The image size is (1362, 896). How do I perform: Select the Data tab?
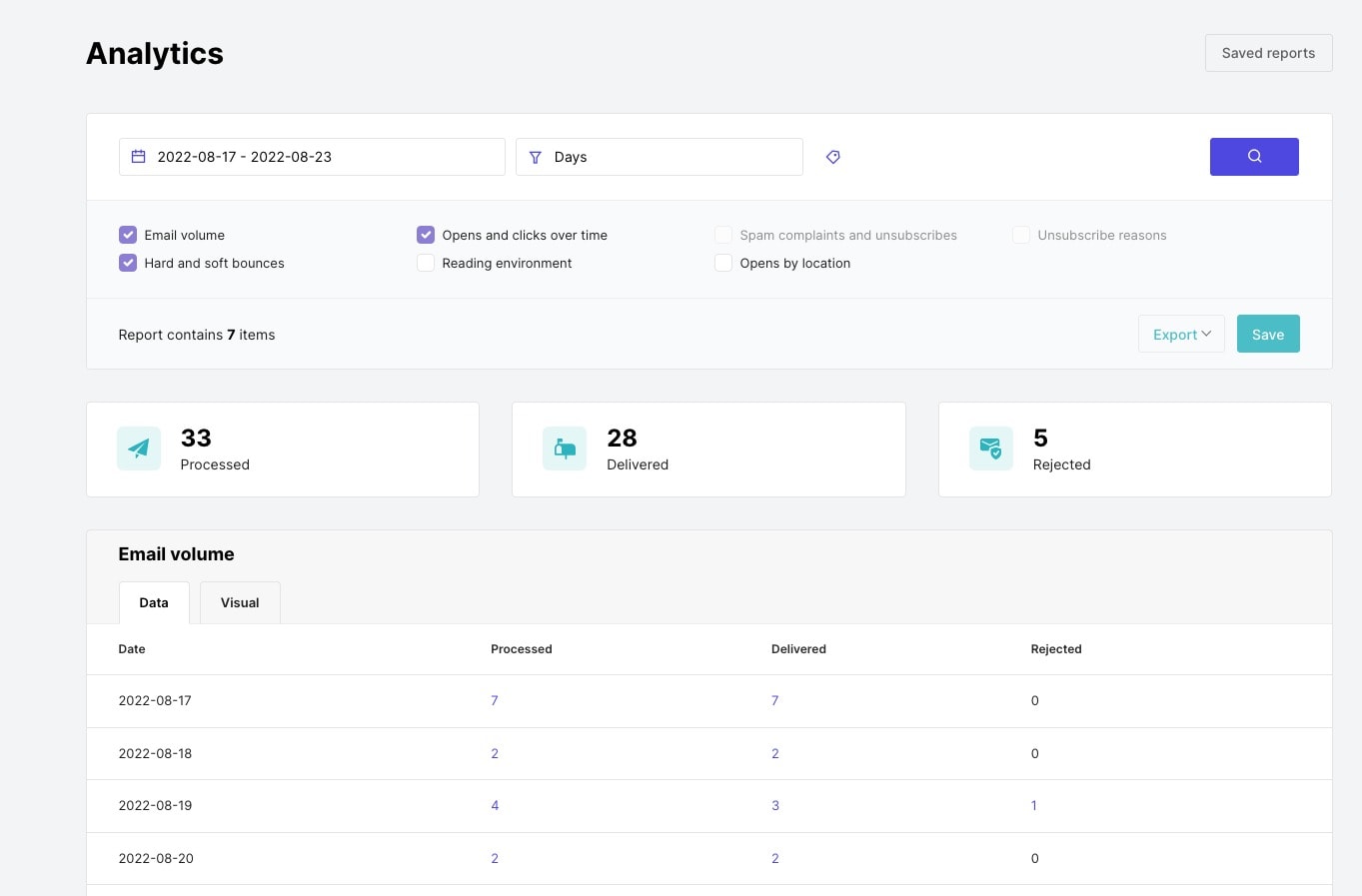tap(154, 602)
